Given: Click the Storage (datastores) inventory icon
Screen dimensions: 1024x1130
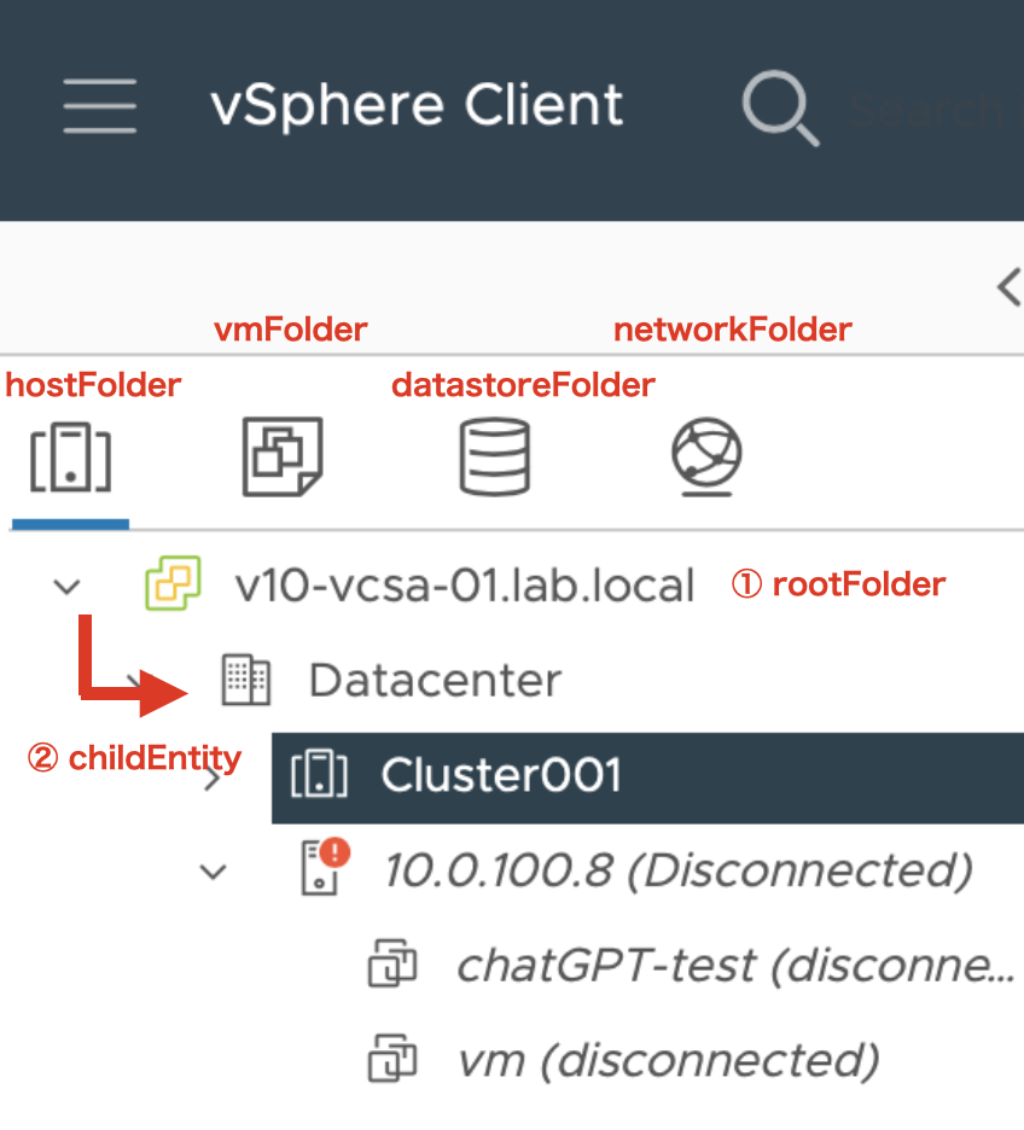Looking at the screenshot, I should pos(494,456).
